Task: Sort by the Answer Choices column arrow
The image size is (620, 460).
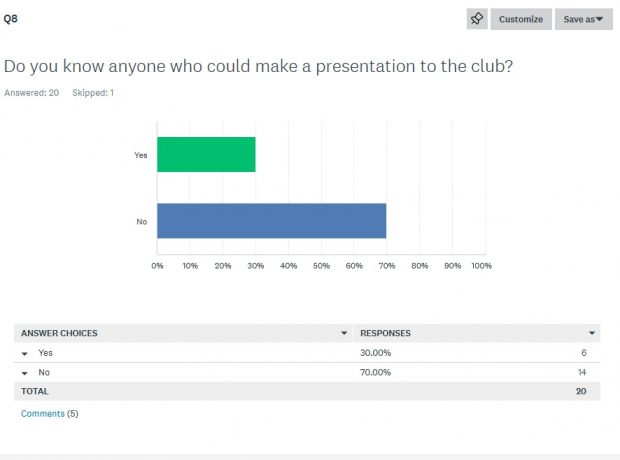Action: point(345,333)
